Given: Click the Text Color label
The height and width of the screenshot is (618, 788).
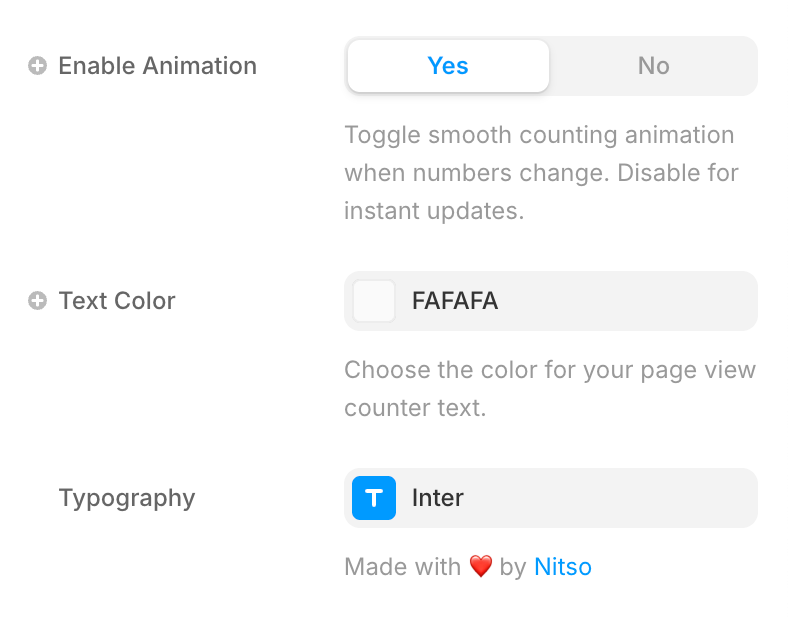Looking at the screenshot, I should coord(117,301).
